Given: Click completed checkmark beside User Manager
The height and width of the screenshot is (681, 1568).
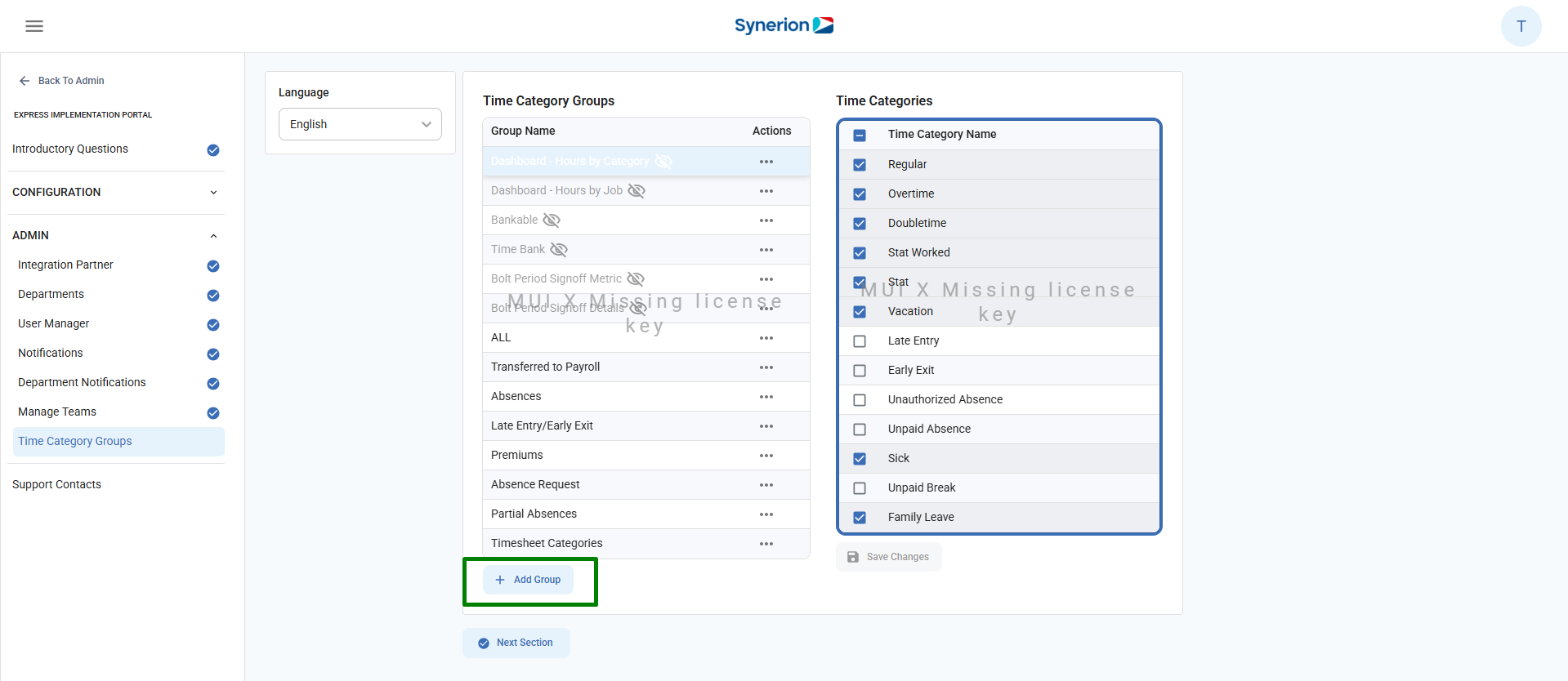Looking at the screenshot, I should 213,325.
